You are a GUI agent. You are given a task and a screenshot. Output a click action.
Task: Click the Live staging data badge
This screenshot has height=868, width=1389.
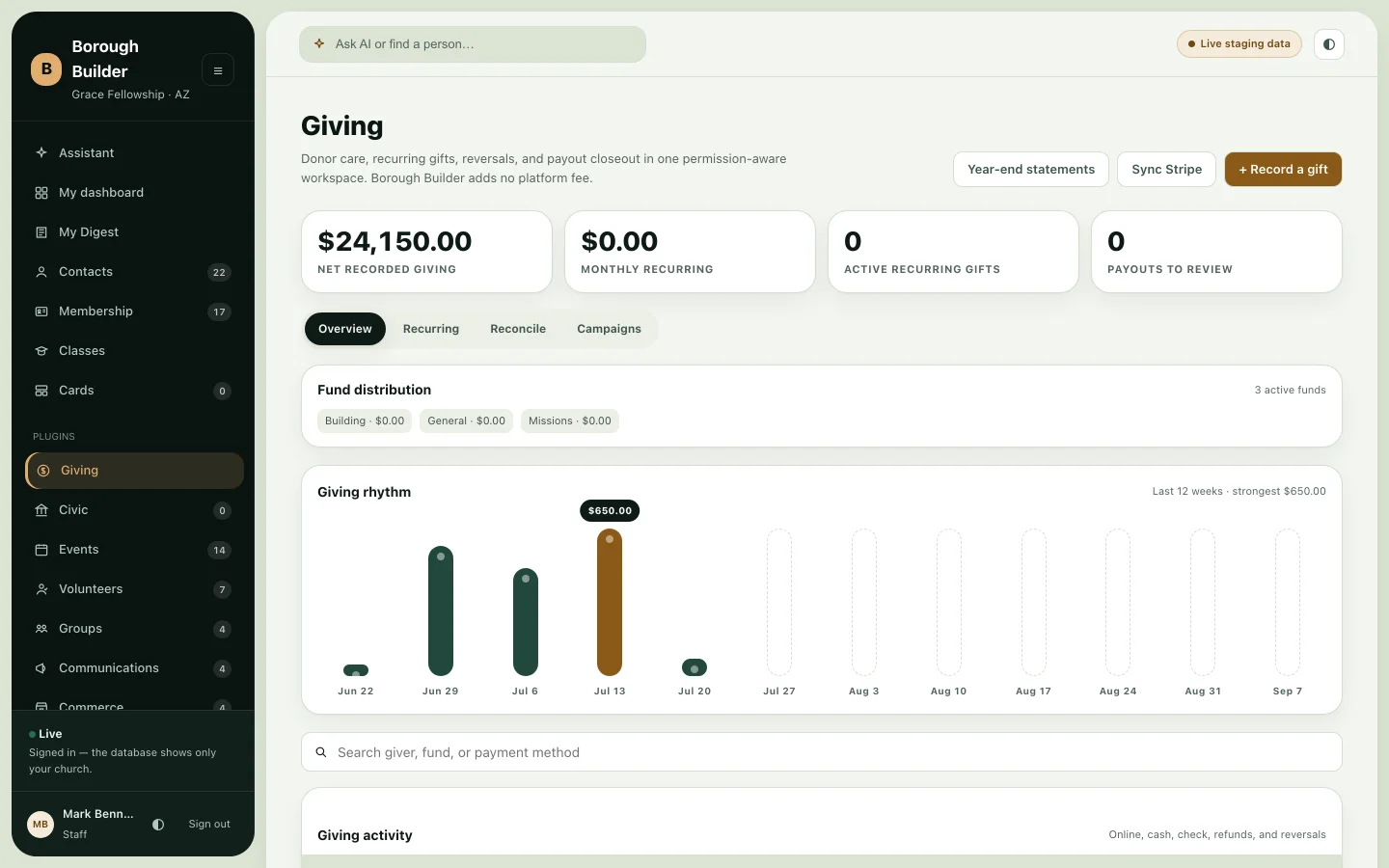(1239, 44)
